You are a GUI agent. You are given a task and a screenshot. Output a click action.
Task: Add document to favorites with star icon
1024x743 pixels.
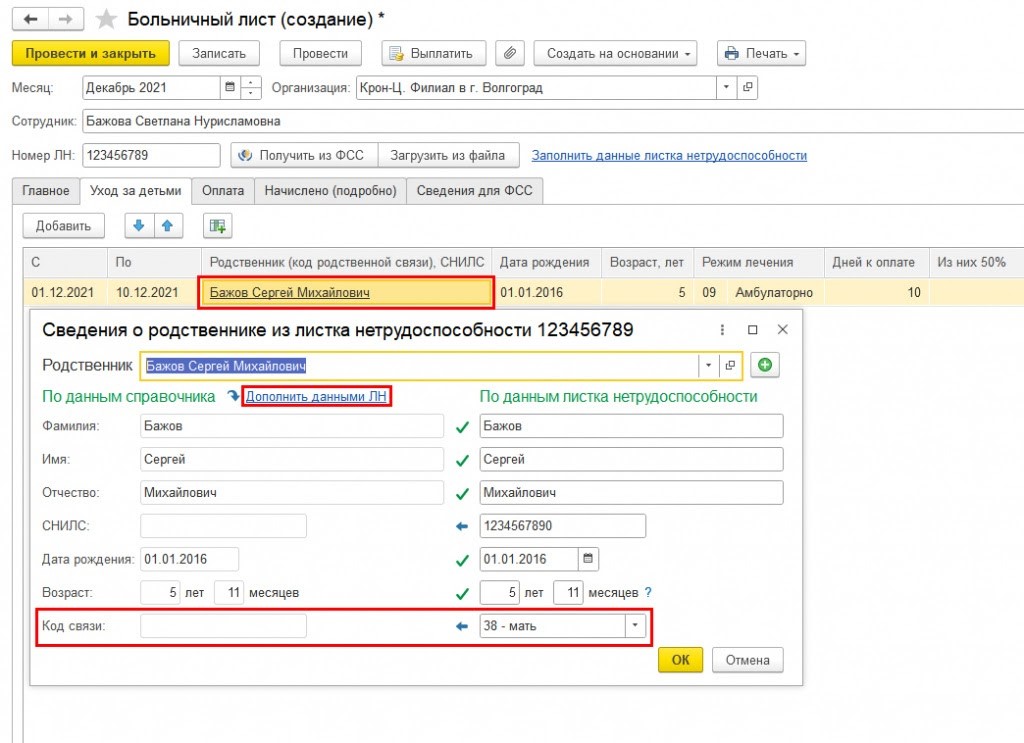104,19
